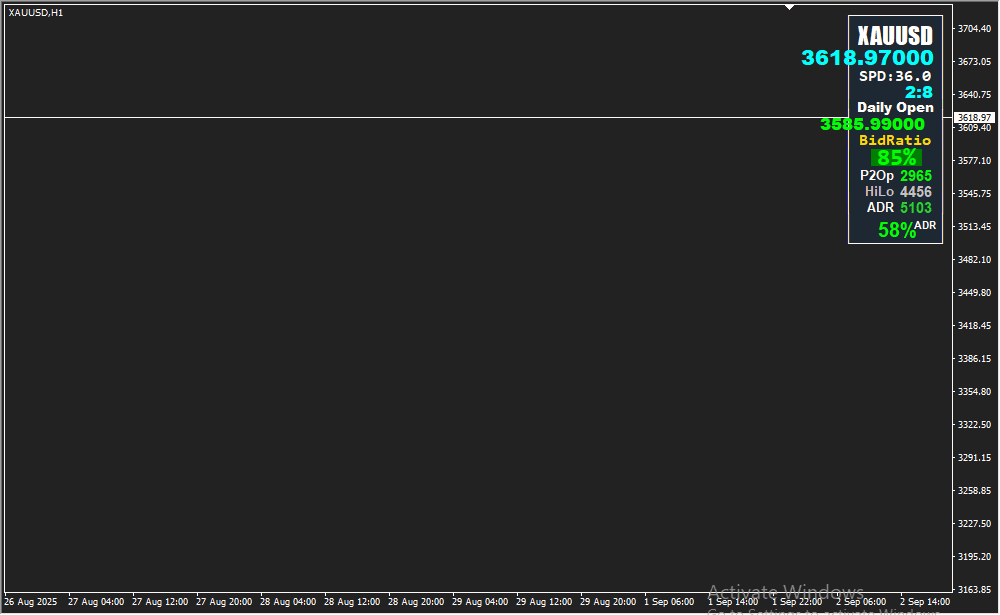Click the 28 Aug 12:00 time axis label
Screen dimensions: 1000x615
352,602
